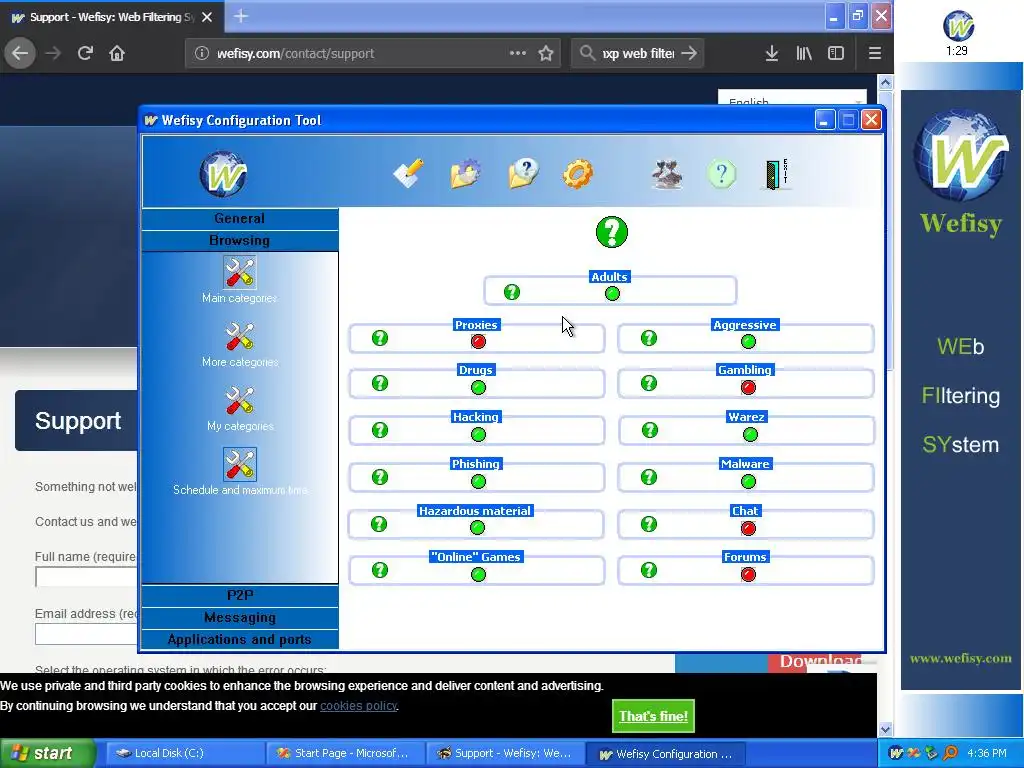This screenshot has width=1024, height=768.
Task: Expand the P2P section
Action: click(240, 596)
